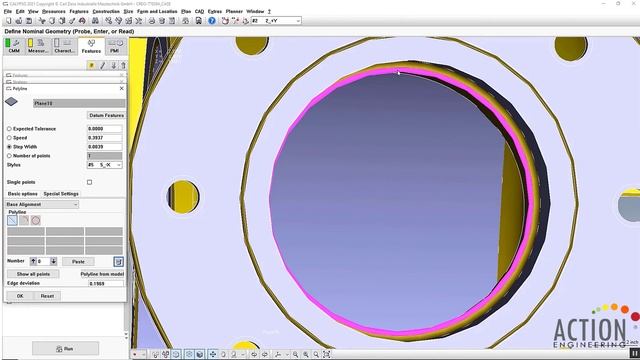The image size is (640, 360).
Task: Switch to the Measurement Plan tab
Action: pyautogui.click(x=38, y=46)
